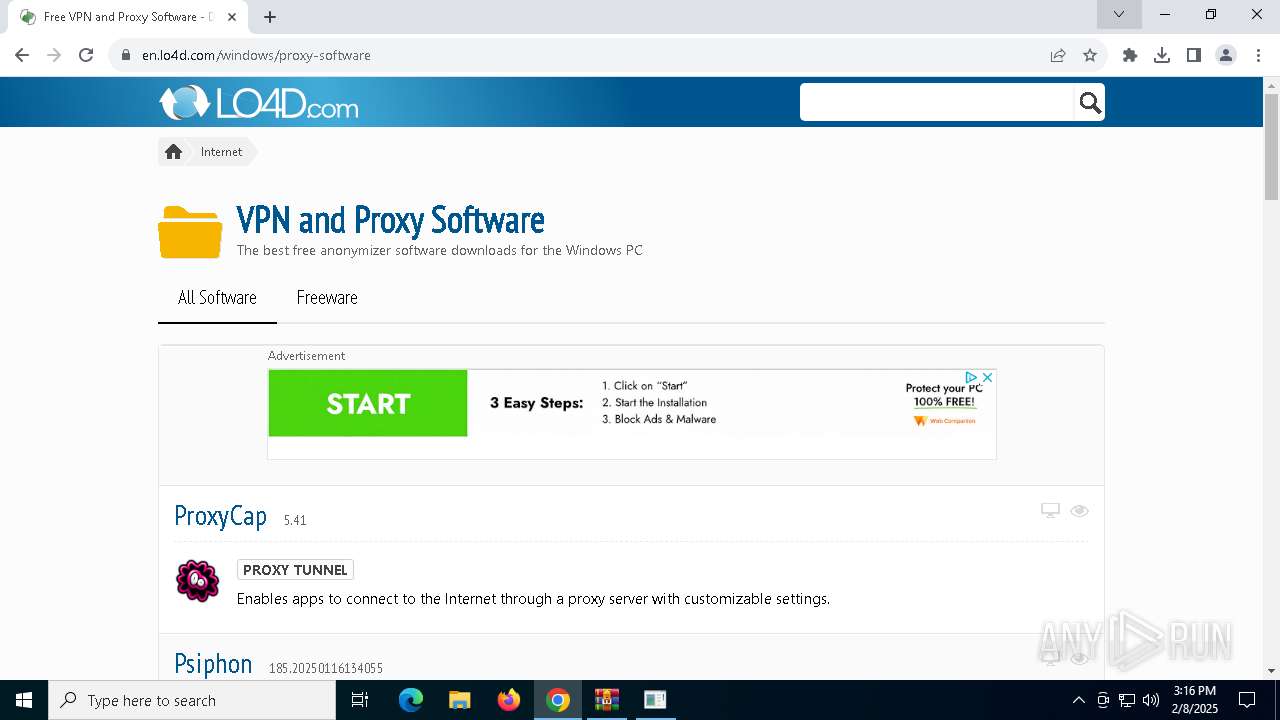The width and height of the screenshot is (1280, 720).
Task: Open network settings in the system tray
Action: (x=1127, y=700)
